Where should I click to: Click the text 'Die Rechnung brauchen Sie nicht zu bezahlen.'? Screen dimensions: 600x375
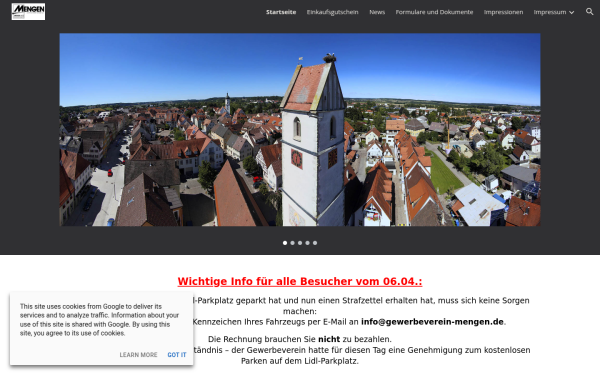(x=300, y=339)
